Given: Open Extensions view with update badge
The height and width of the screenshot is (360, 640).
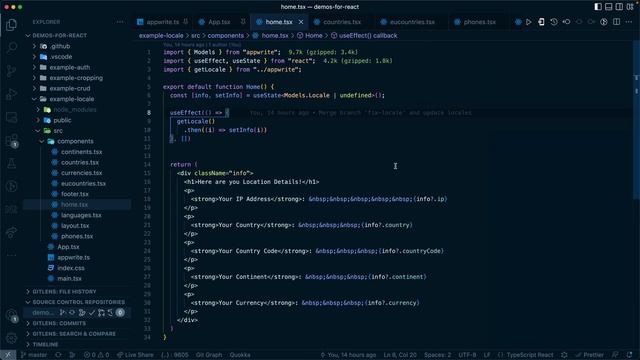Looking at the screenshot, I should coord(11,140).
